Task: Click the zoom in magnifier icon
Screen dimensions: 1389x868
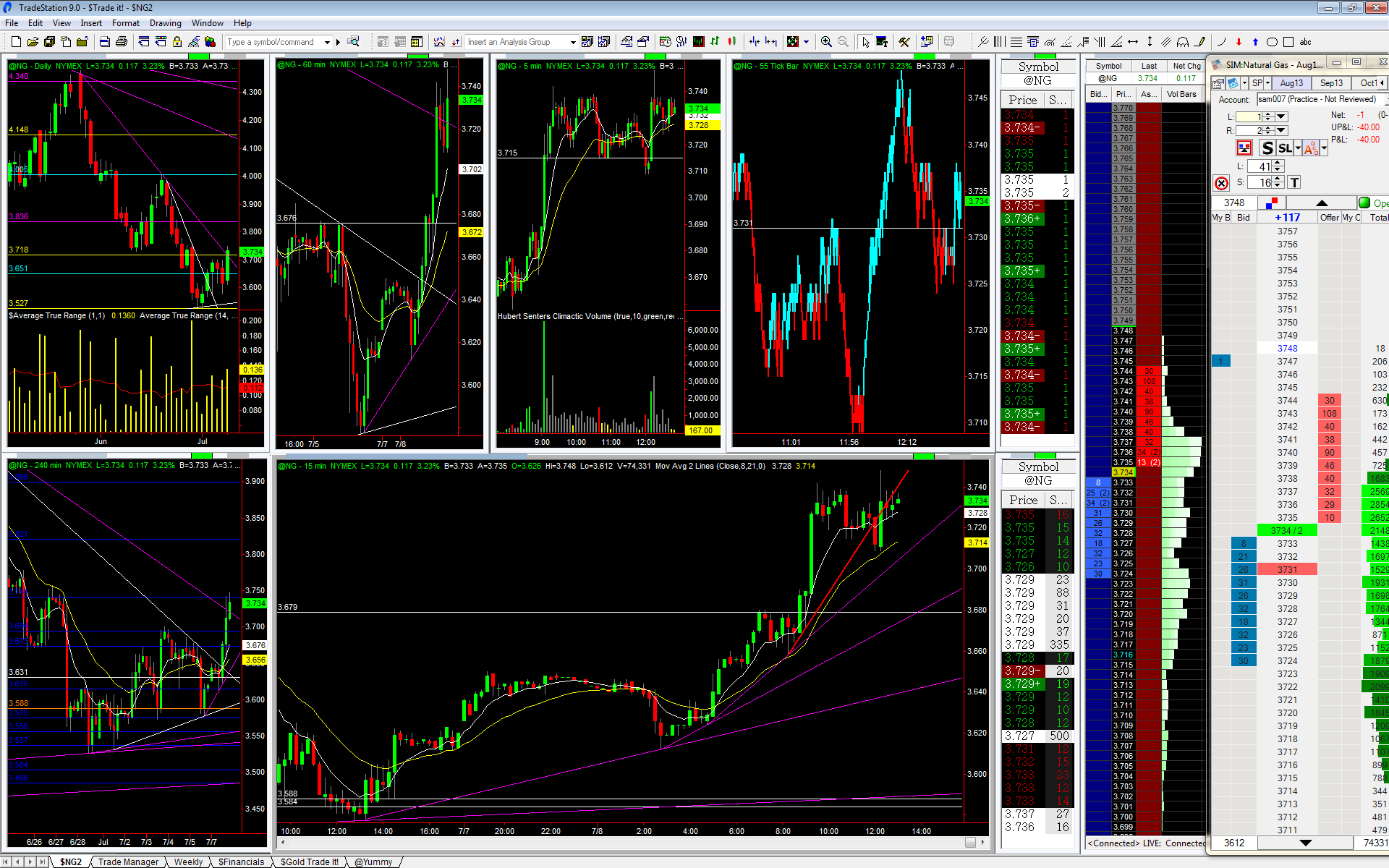Action: pyautogui.click(x=826, y=42)
